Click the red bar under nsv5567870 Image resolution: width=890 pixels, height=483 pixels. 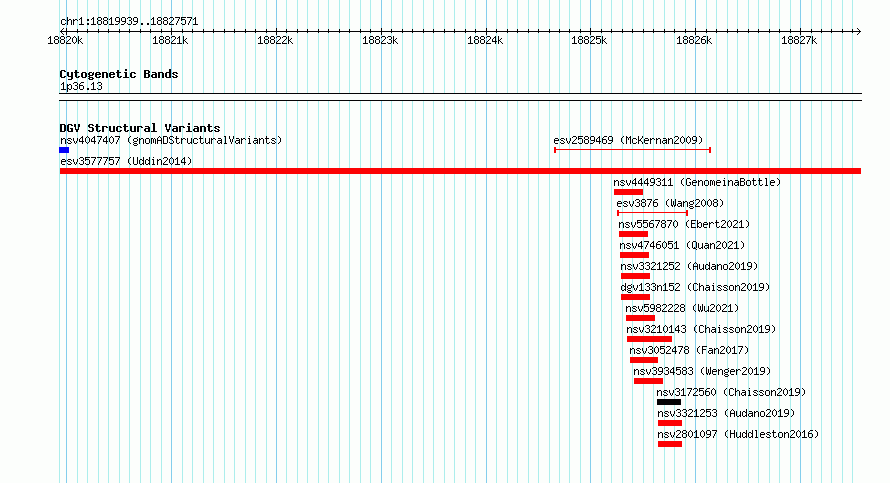[x=633, y=234]
